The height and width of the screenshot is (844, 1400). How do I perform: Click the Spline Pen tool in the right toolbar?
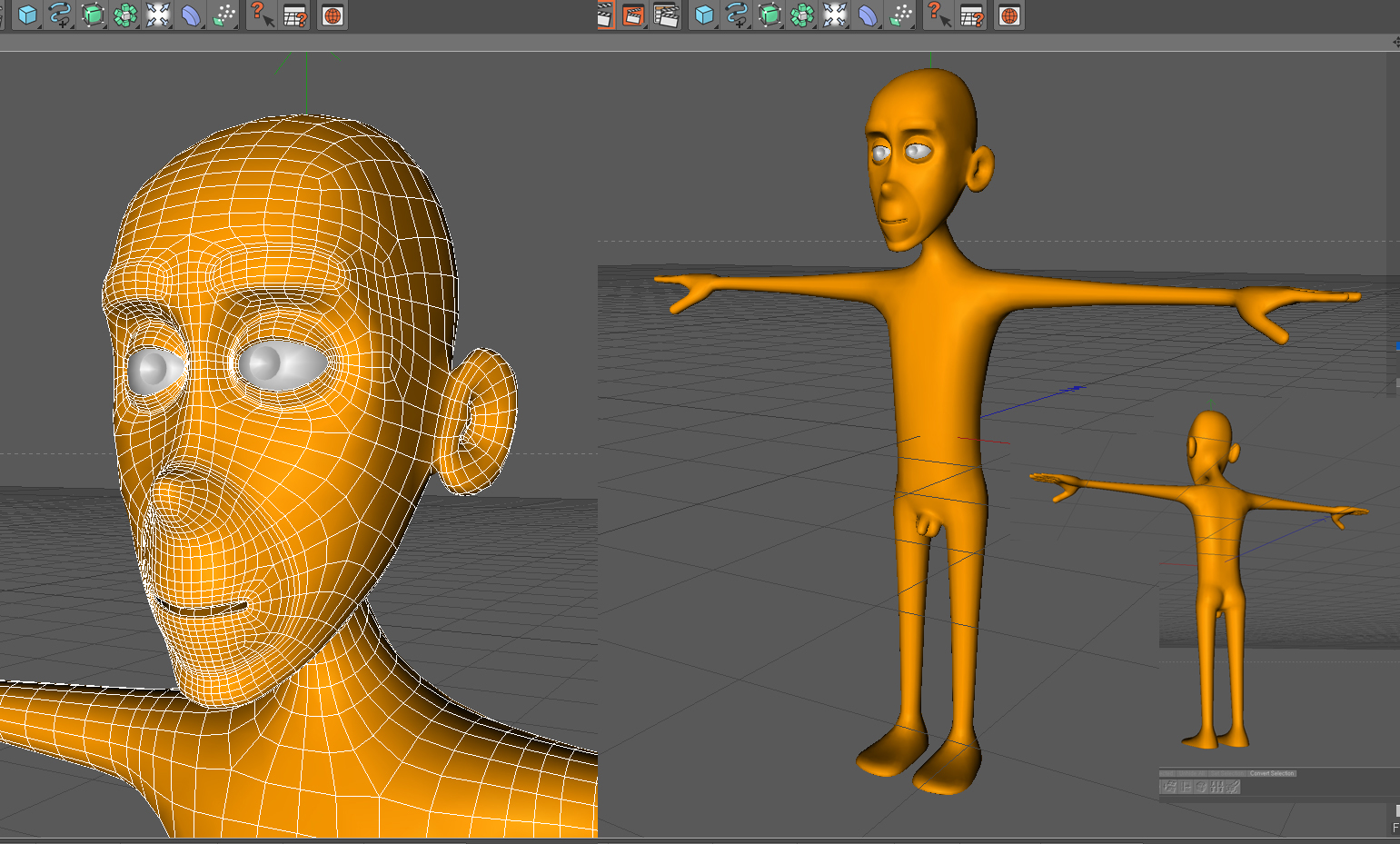(x=737, y=15)
